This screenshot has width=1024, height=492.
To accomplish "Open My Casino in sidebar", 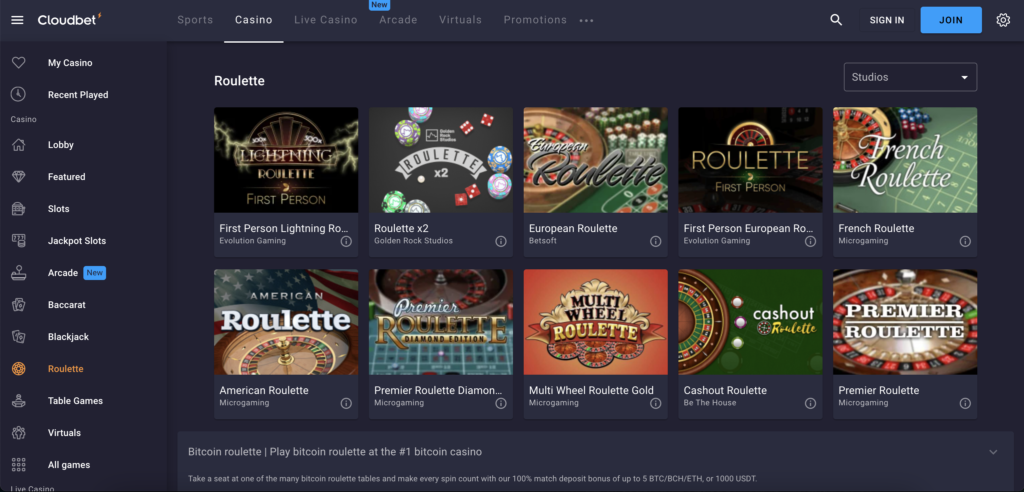I will tap(70, 63).
